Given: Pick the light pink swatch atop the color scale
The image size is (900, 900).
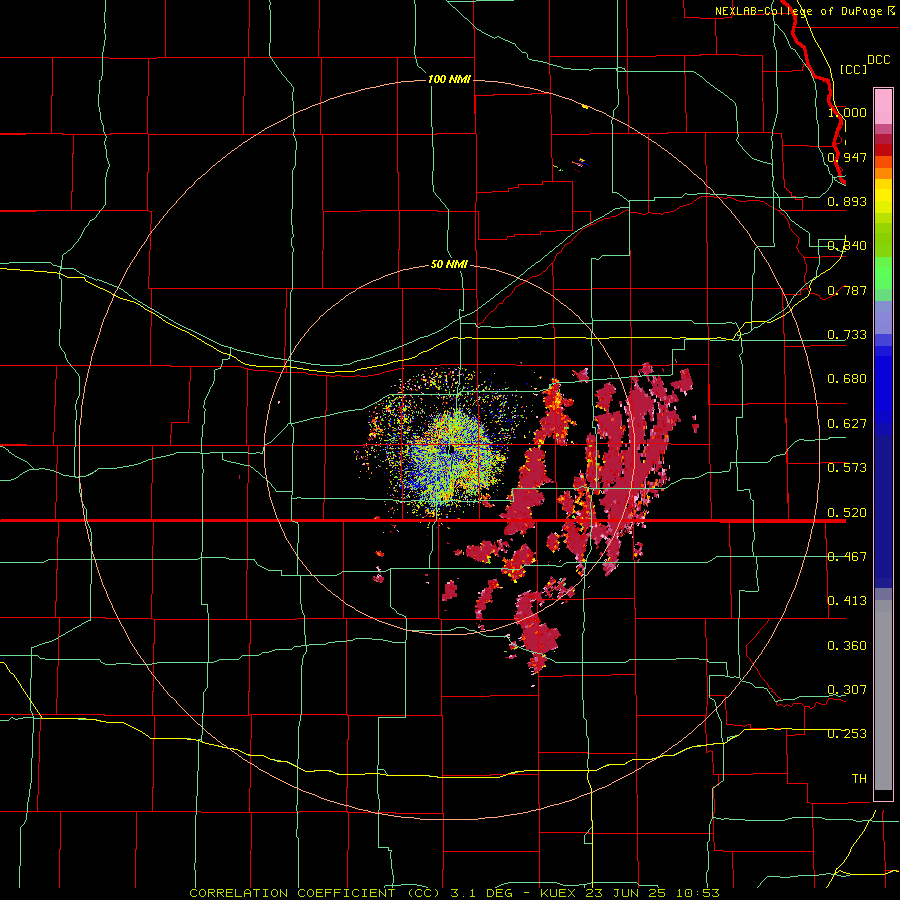Looking at the screenshot, I should pos(883,107).
